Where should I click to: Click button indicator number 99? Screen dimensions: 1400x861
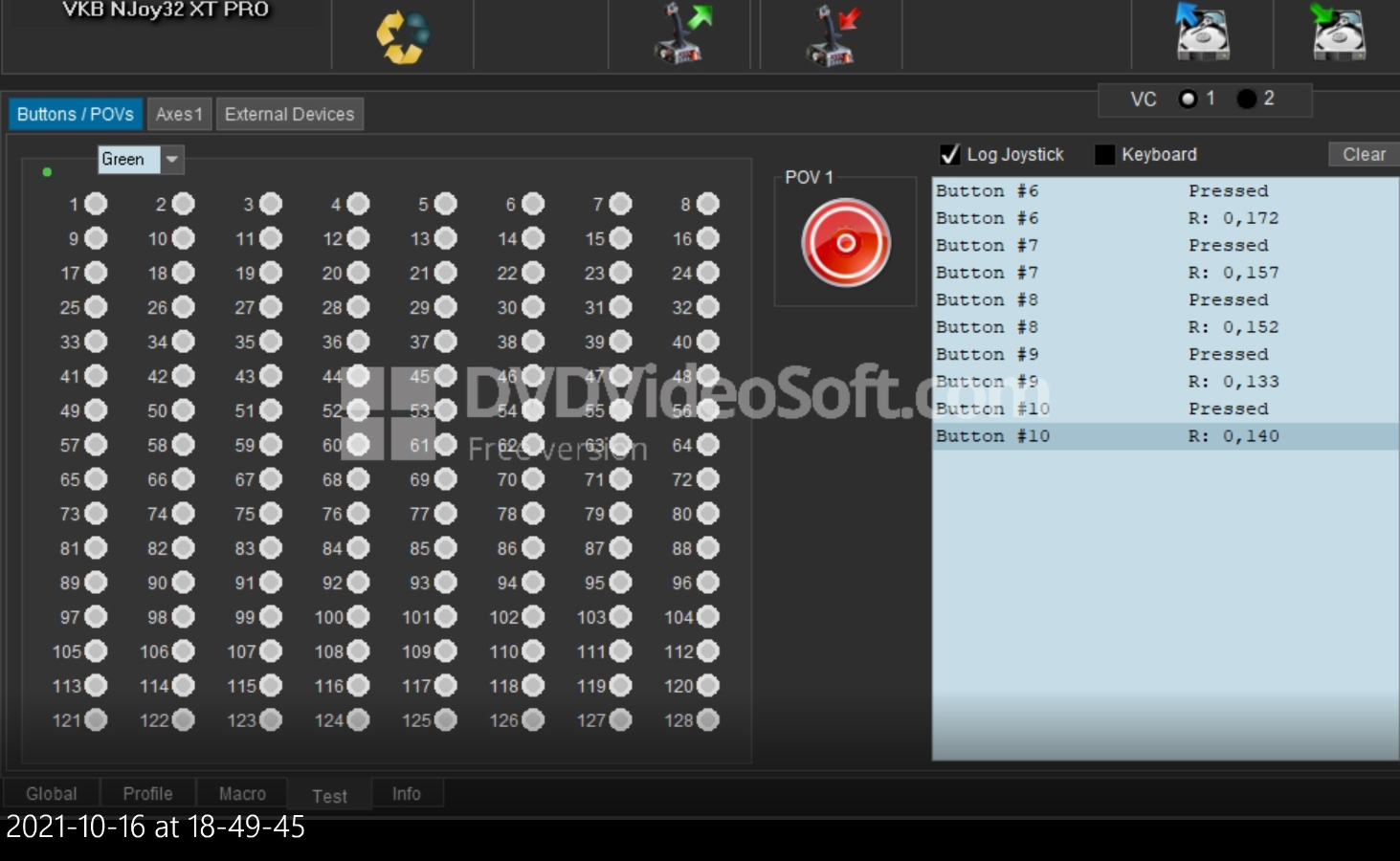point(271,617)
